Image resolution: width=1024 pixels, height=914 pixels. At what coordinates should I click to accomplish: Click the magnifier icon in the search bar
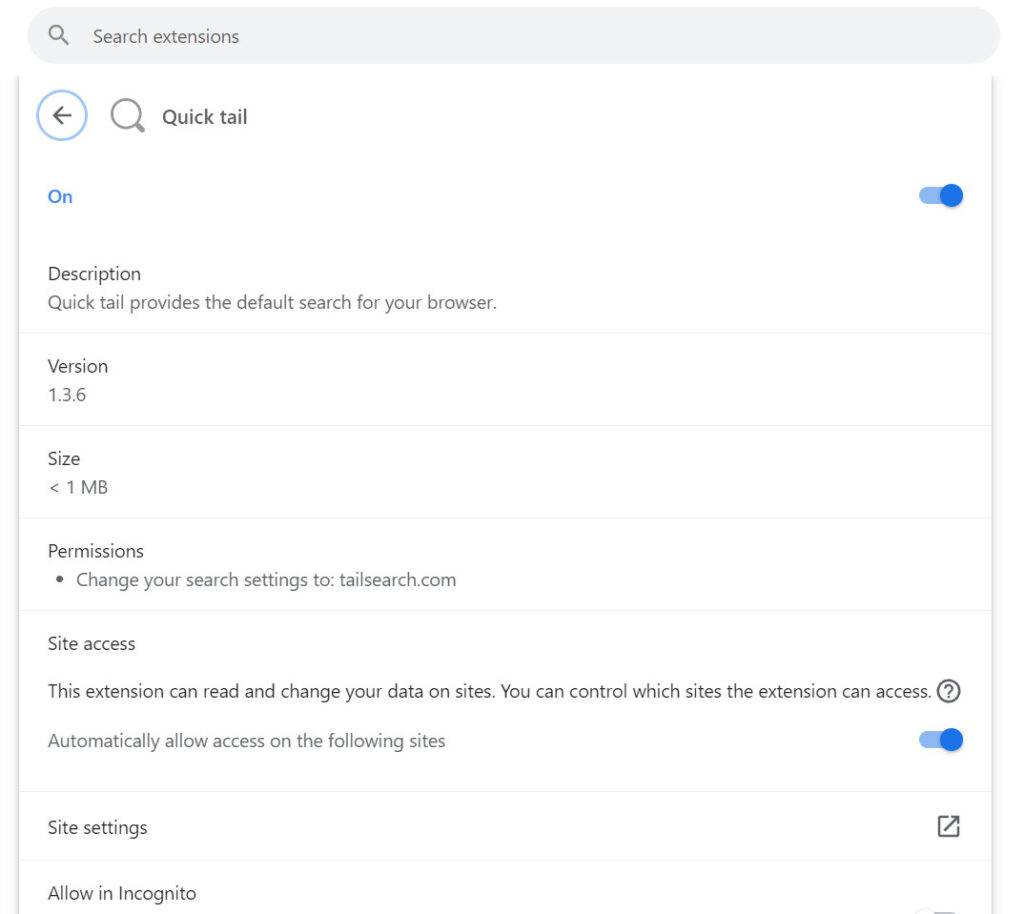click(59, 36)
